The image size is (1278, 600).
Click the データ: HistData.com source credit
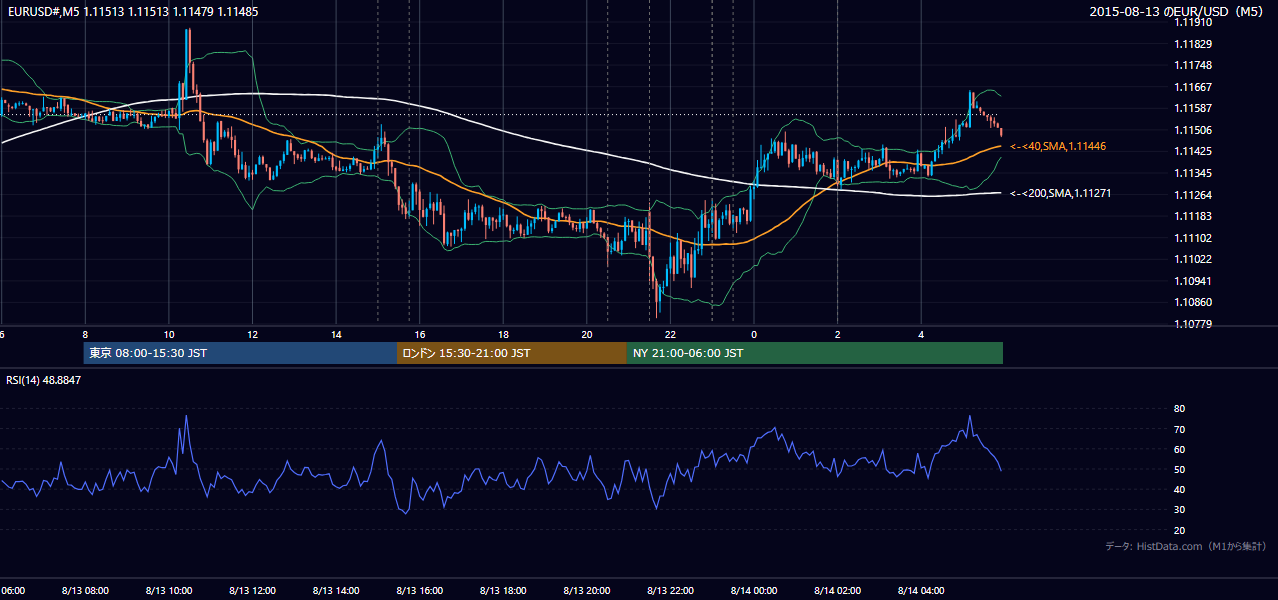click(x=1186, y=546)
